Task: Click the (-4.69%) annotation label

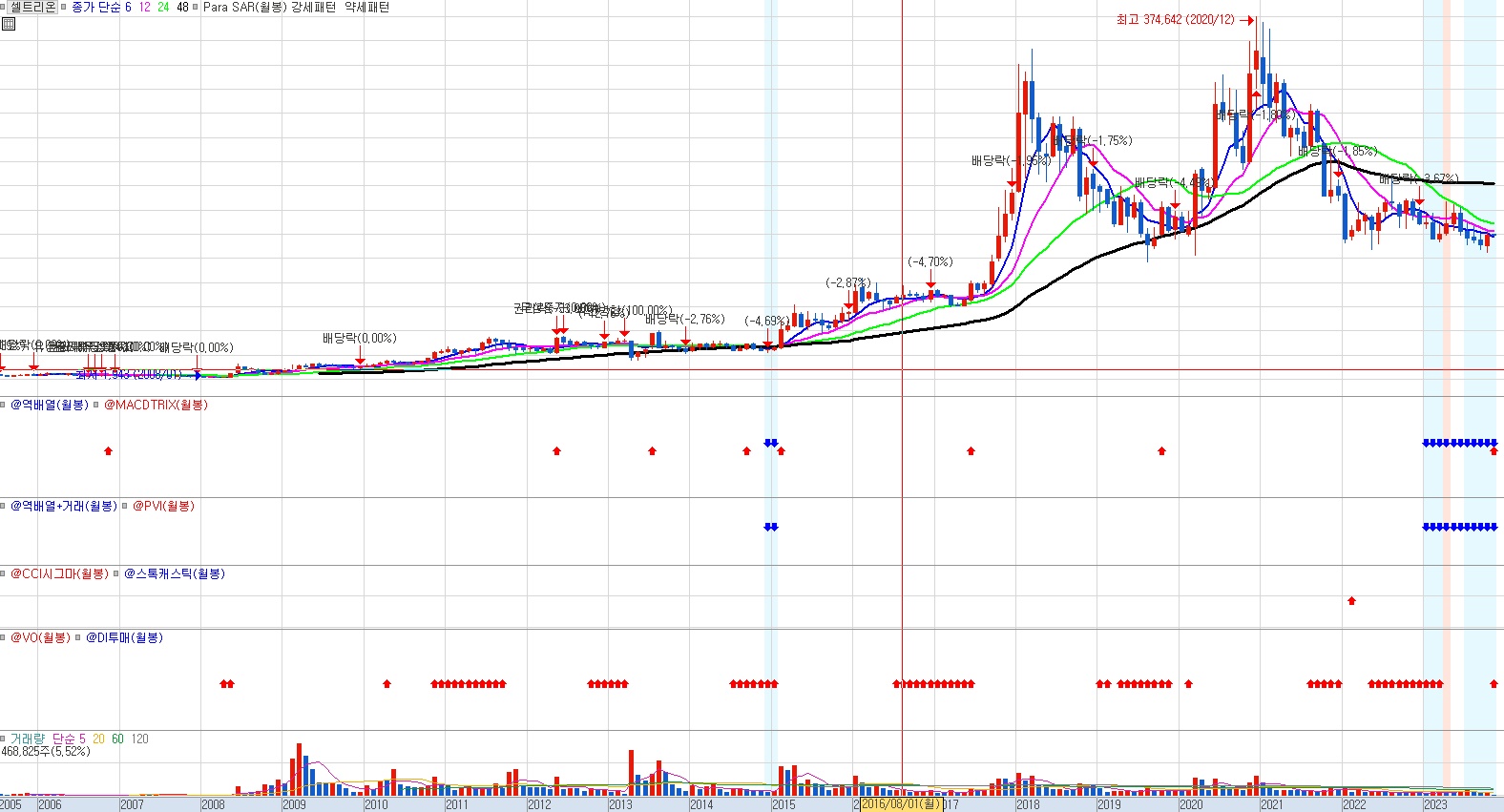Action: 767,321
